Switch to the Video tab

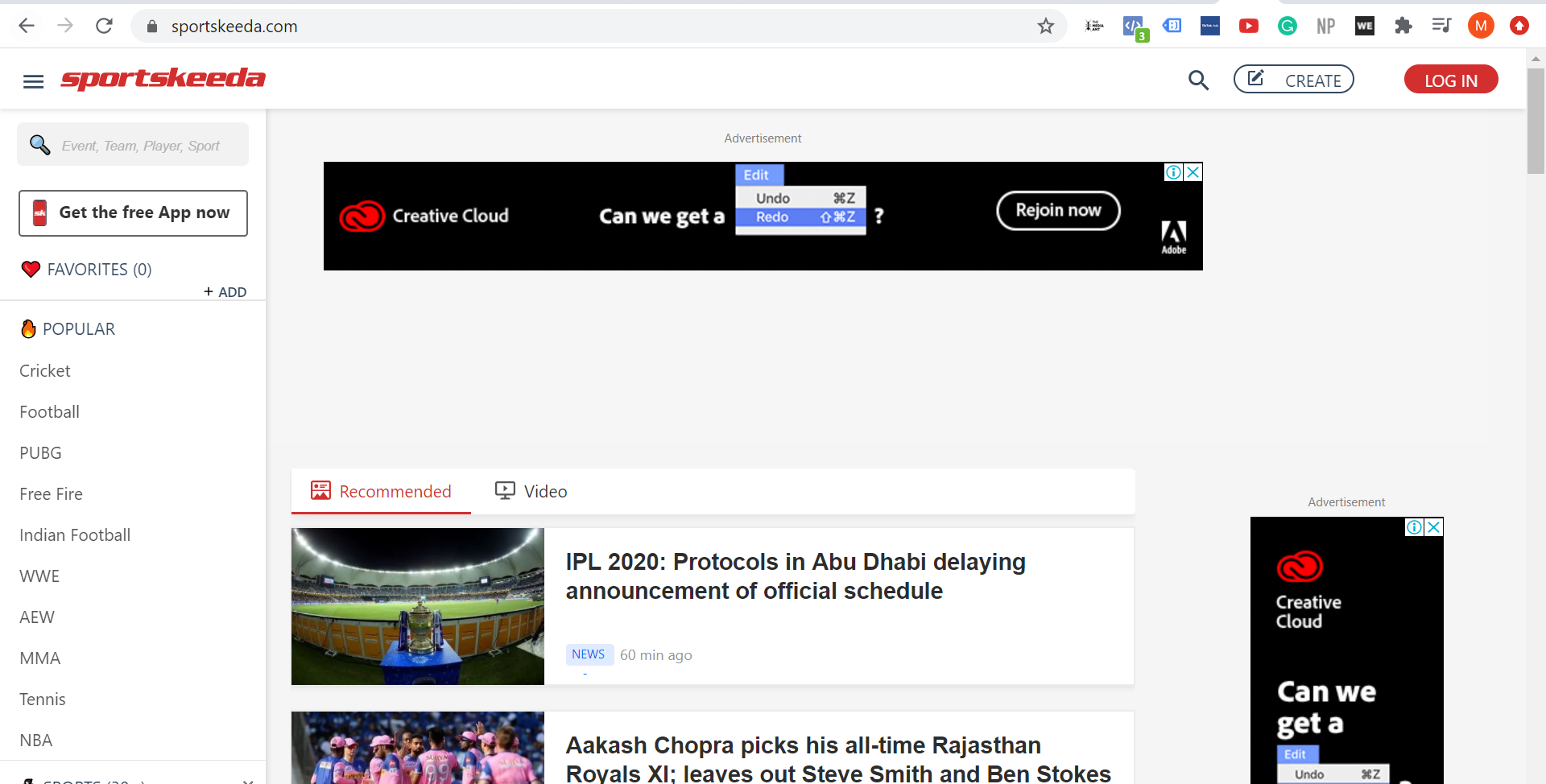(x=530, y=491)
